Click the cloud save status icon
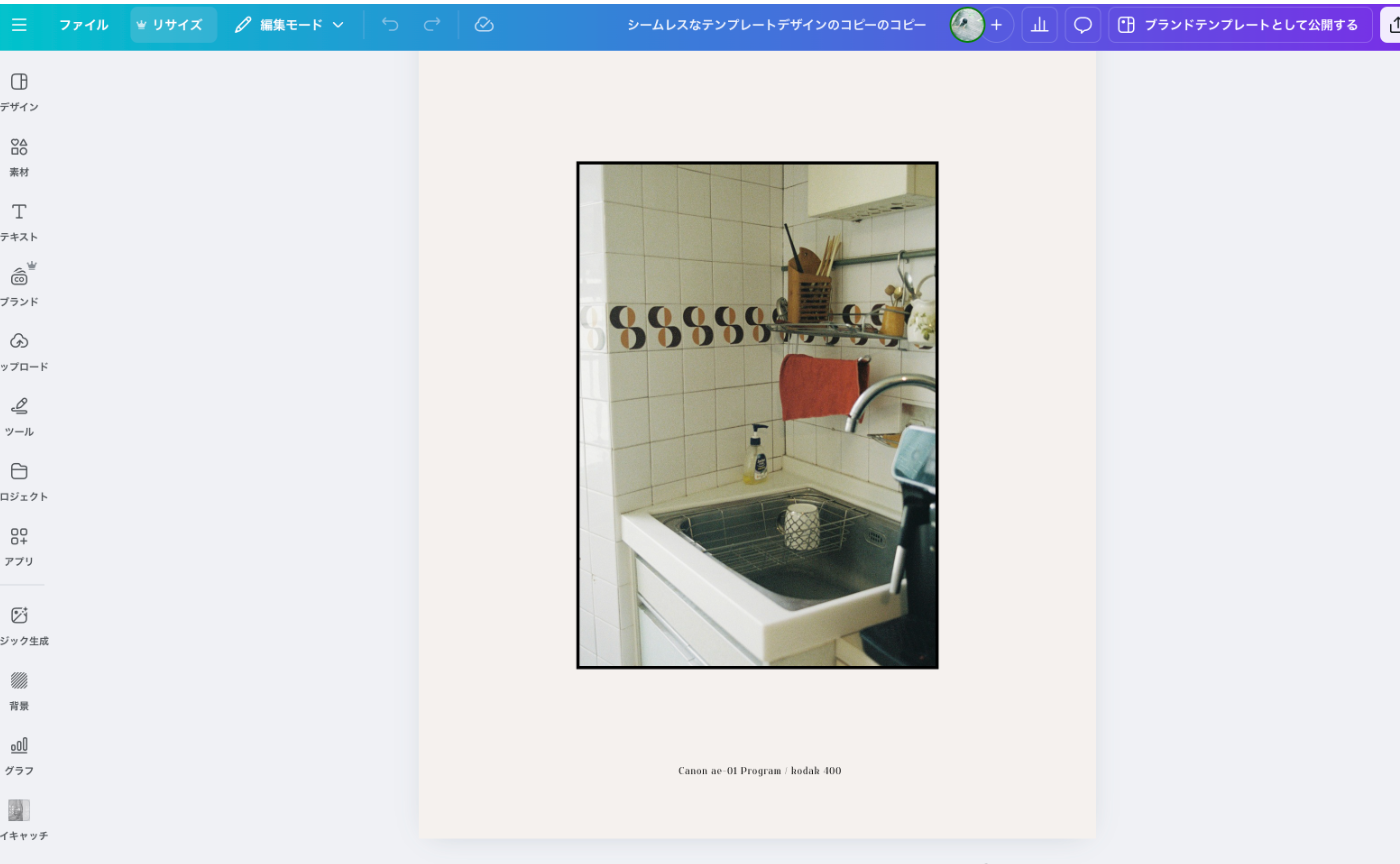Image resolution: width=1400 pixels, height=864 pixels. (484, 25)
